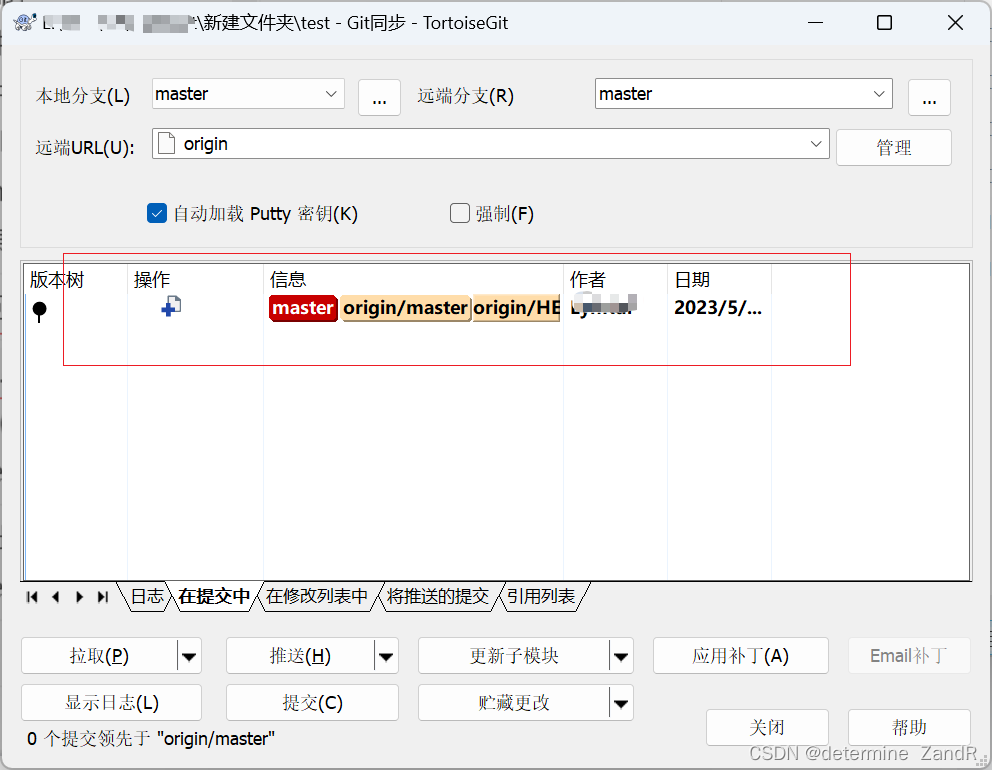Open the 拉取 button's dropdown arrow
This screenshot has height=770, width=992.
(x=189, y=656)
